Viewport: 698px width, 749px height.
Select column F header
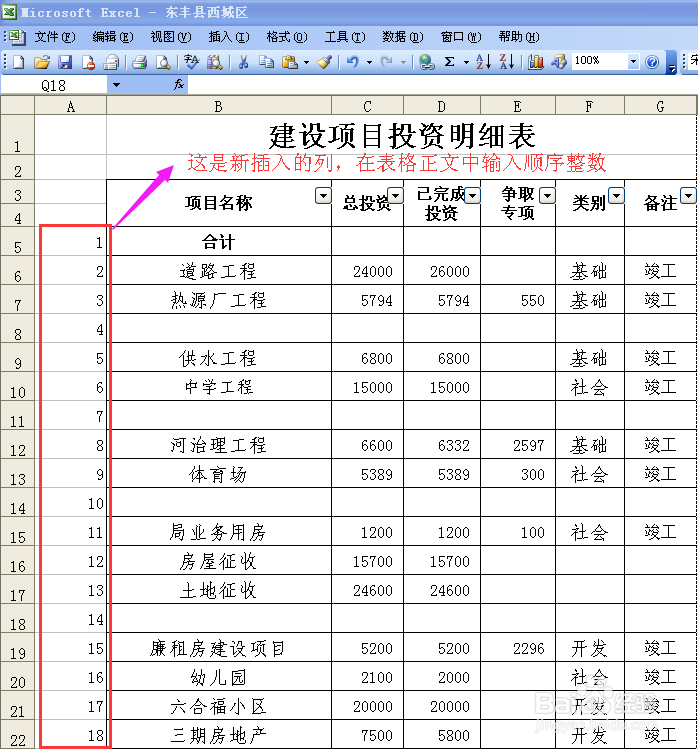(590, 106)
